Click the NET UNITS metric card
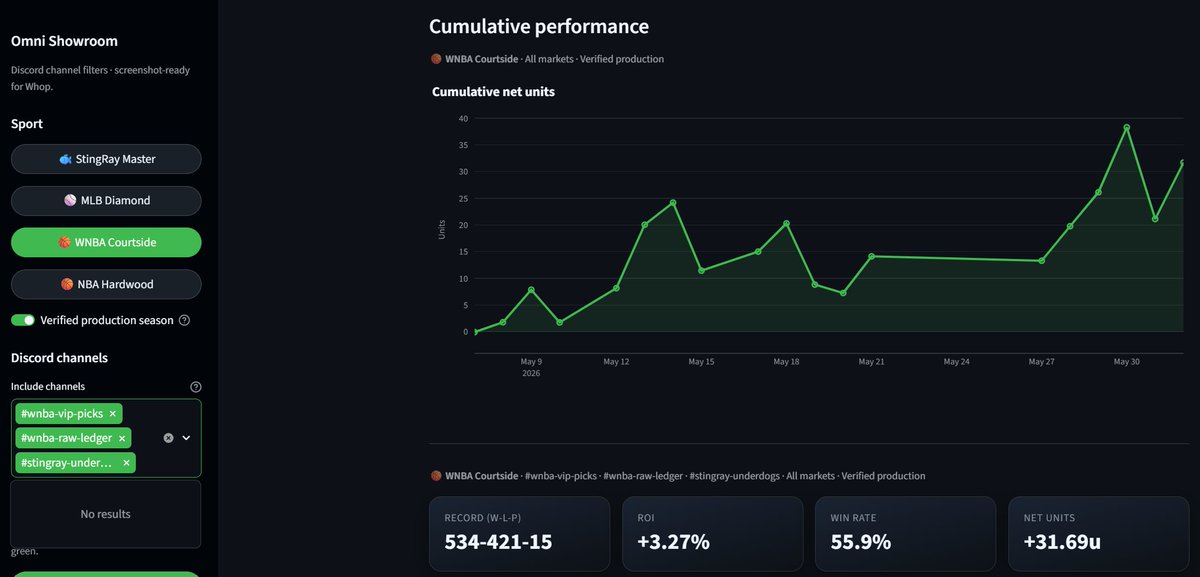 [1098, 534]
